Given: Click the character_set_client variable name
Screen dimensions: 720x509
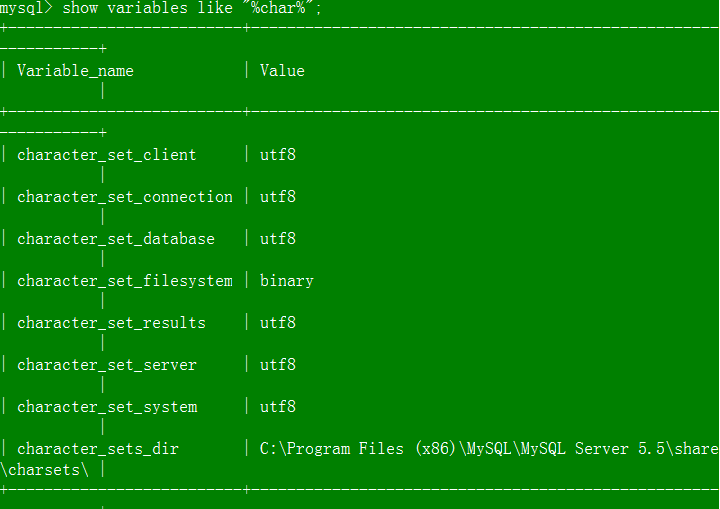Looking at the screenshot, I should (x=107, y=155).
